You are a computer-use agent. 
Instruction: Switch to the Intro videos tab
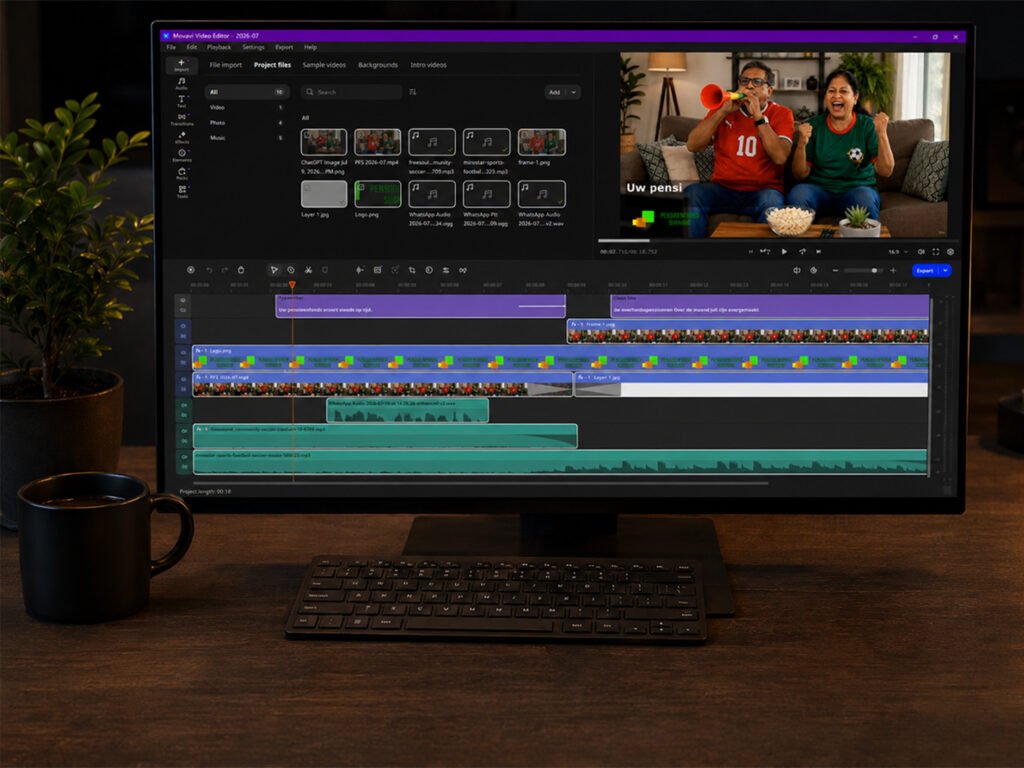428,65
